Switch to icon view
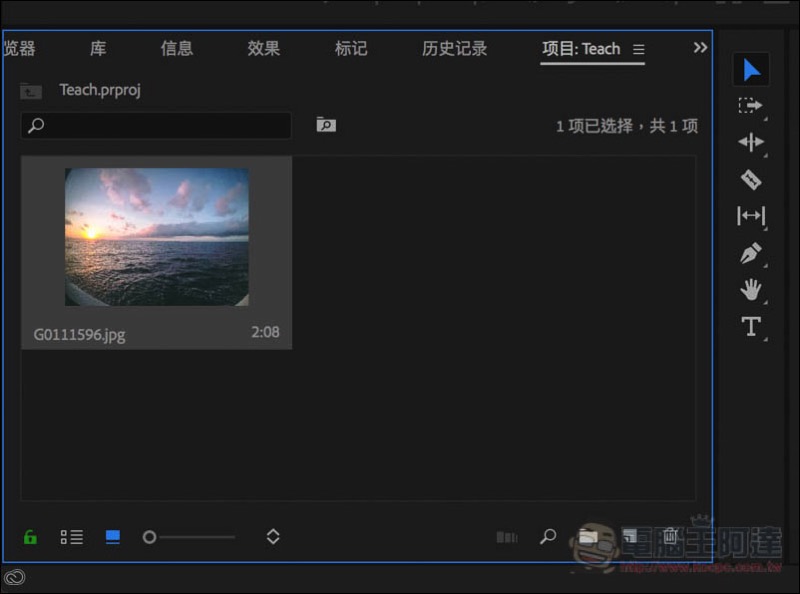800x594 pixels. (x=113, y=537)
